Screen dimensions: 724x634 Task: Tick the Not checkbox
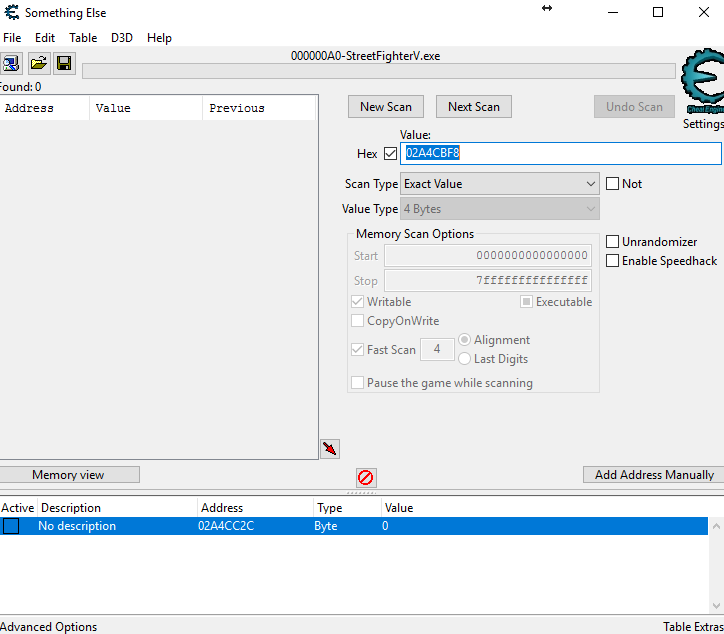click(x=613, y=184)
